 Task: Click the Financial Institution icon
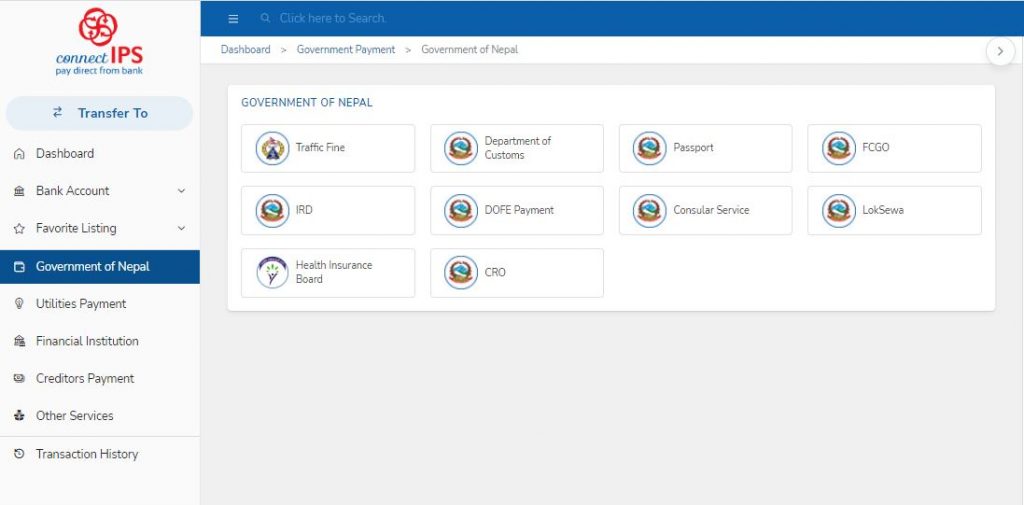click(20, 341)
